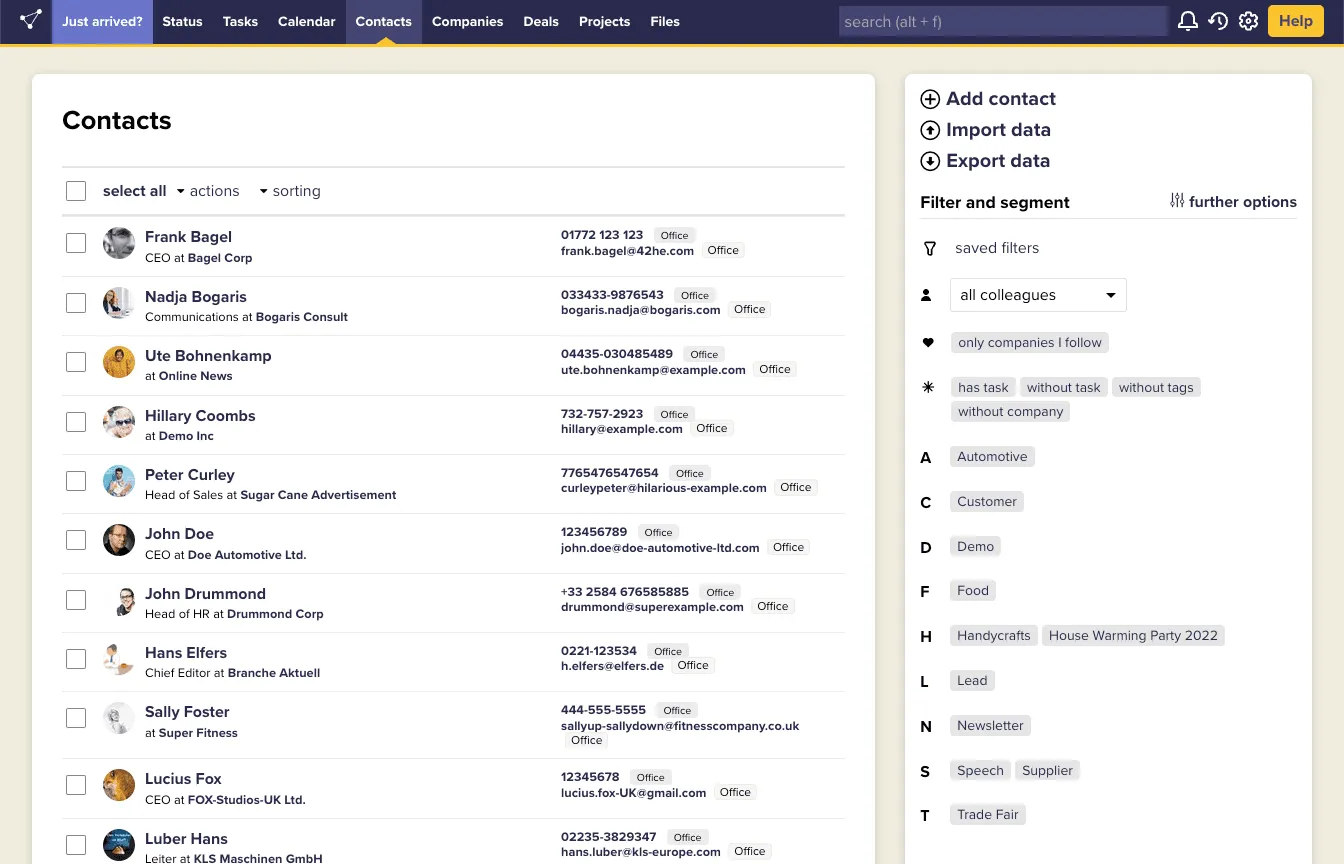This screenshot has height=864, width=1344.
Task: Select the Trade Fair tag
Action: [988, 815]
